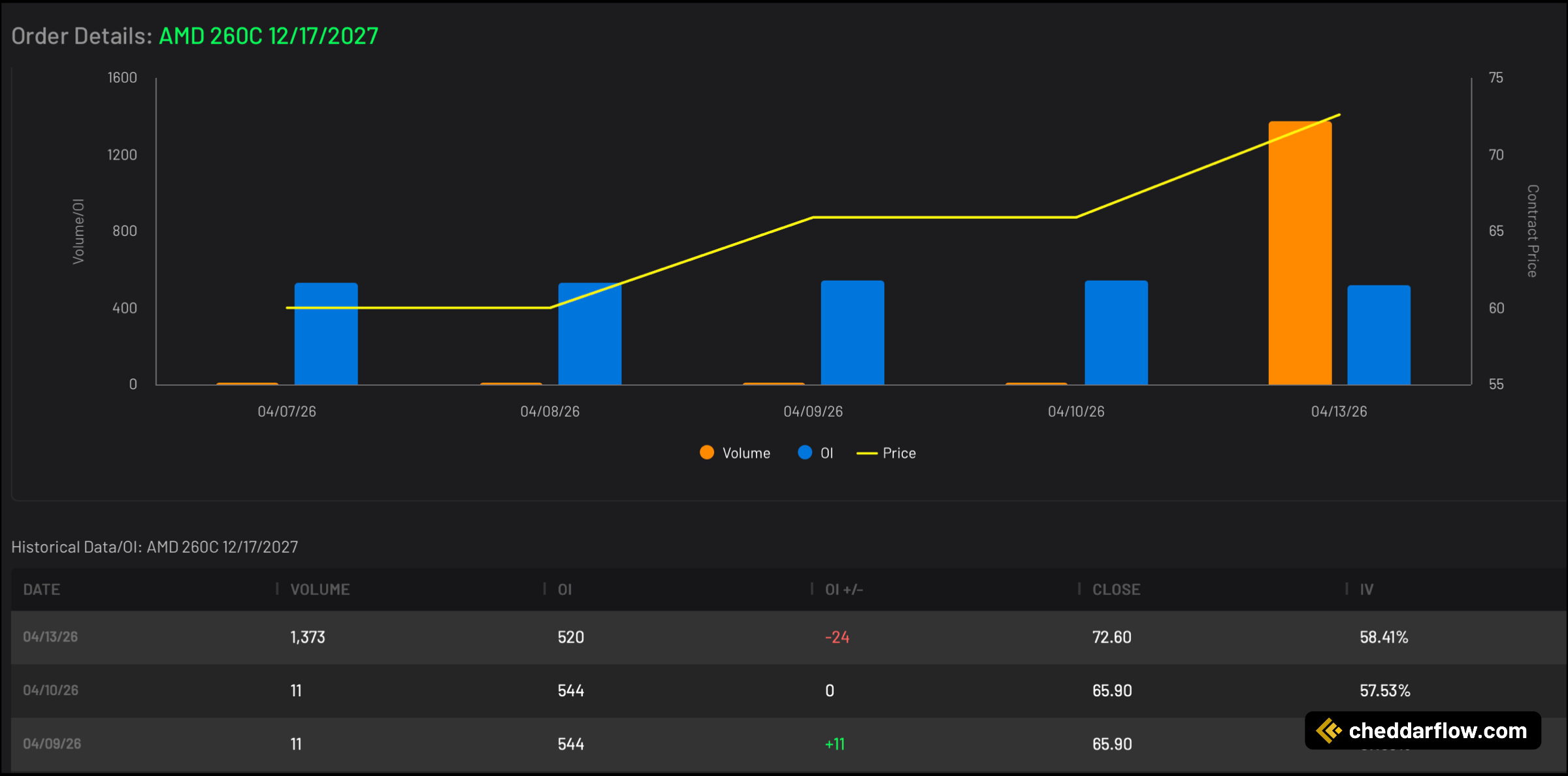
Task: Click the orange Volume legend dot
Action: (707, 453)
